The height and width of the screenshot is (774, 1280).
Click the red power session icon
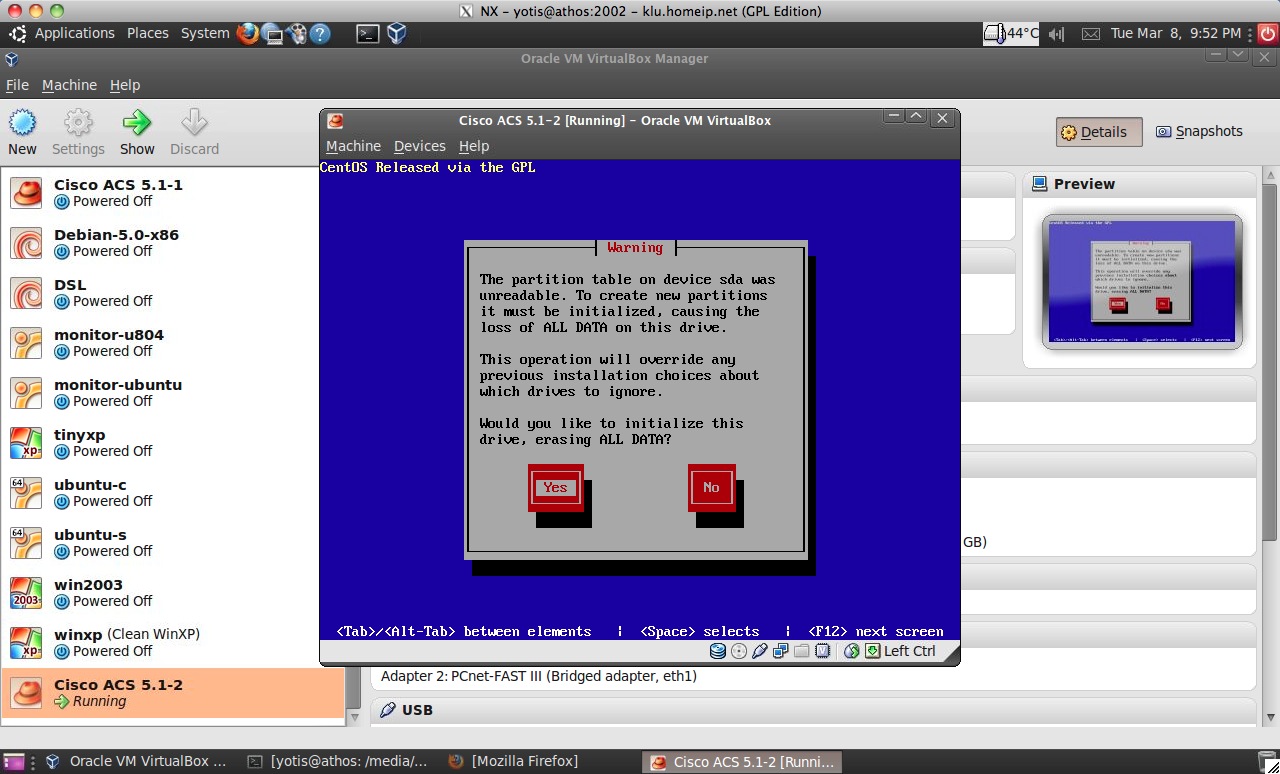(1267, 33)
